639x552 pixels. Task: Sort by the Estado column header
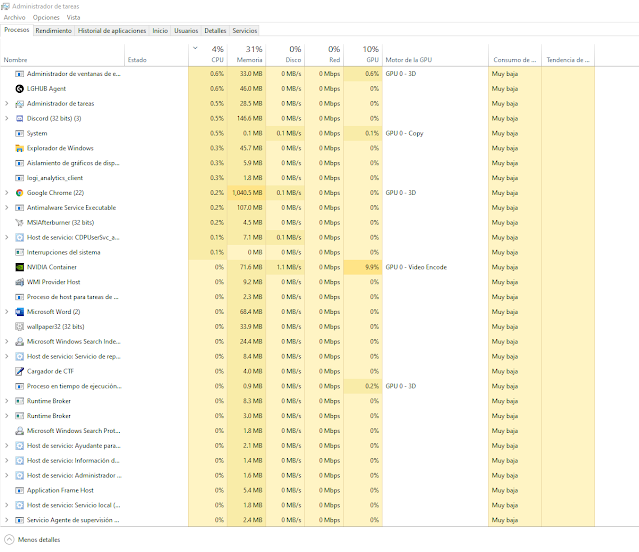[x=156, y=55]
